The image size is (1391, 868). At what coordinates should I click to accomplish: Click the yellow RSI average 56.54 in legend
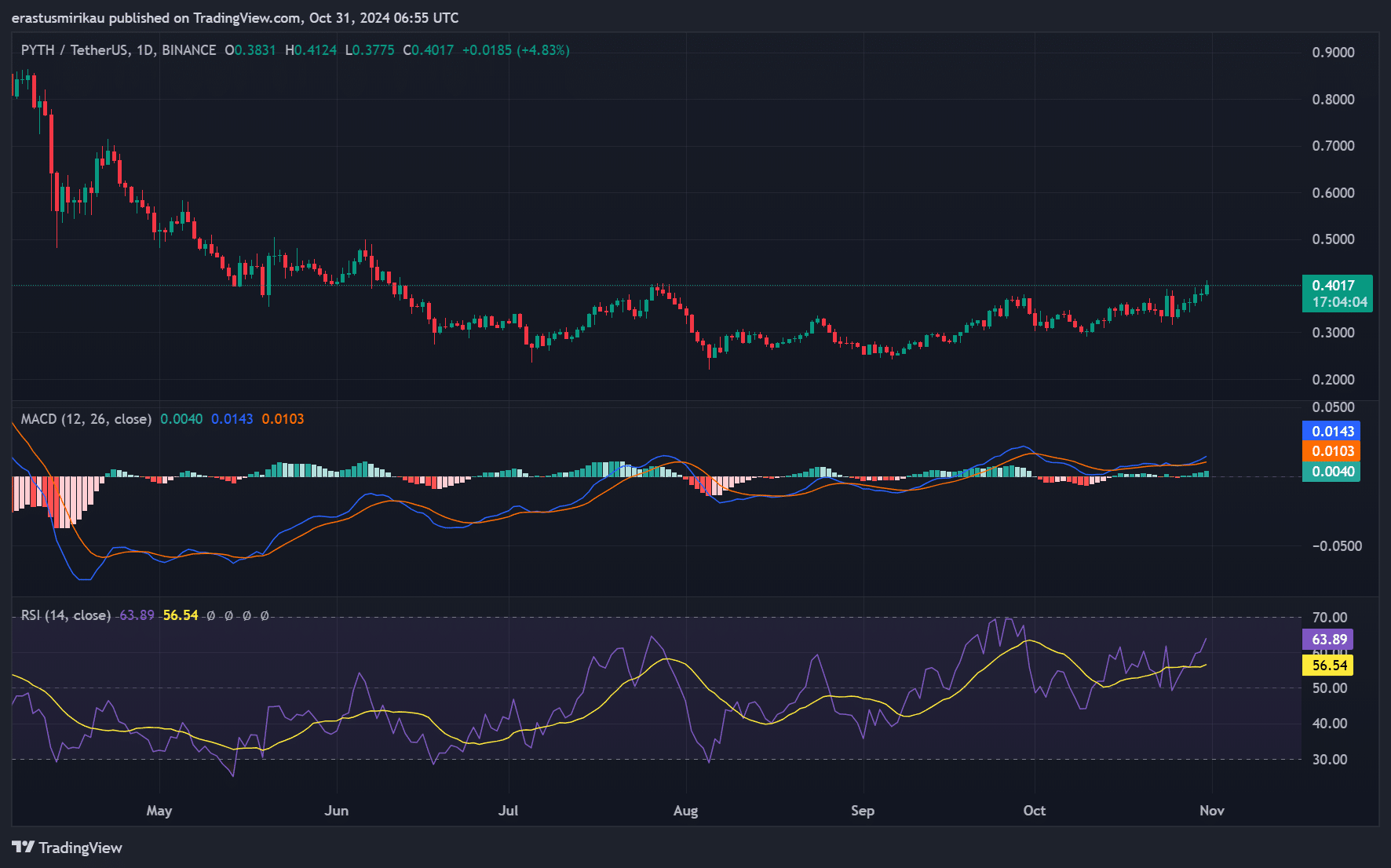pyautogui.click(x=181, y=615)
